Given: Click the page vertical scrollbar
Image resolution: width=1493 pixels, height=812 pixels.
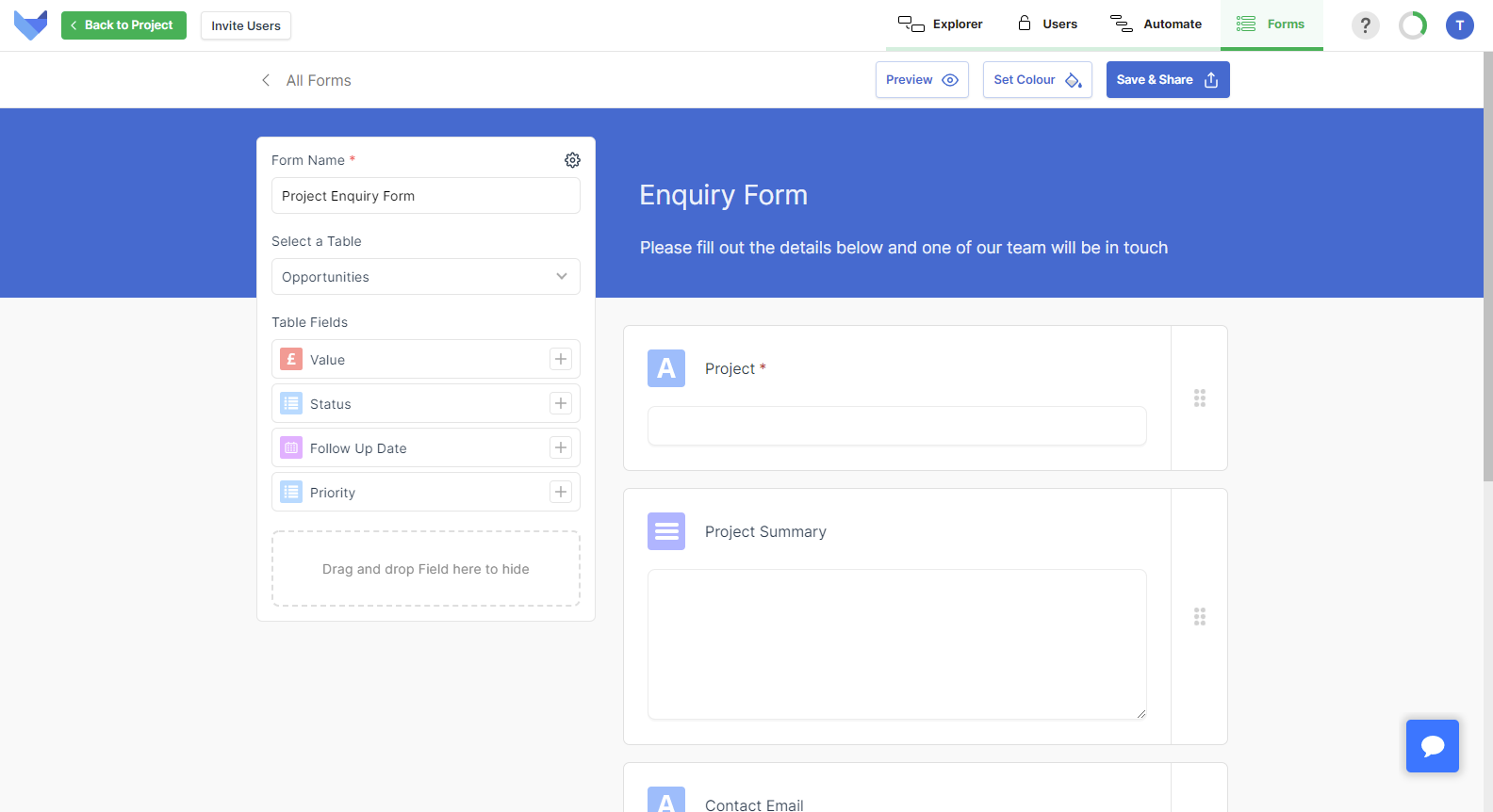Looking at the screenshot, I should pos(1487,267).
